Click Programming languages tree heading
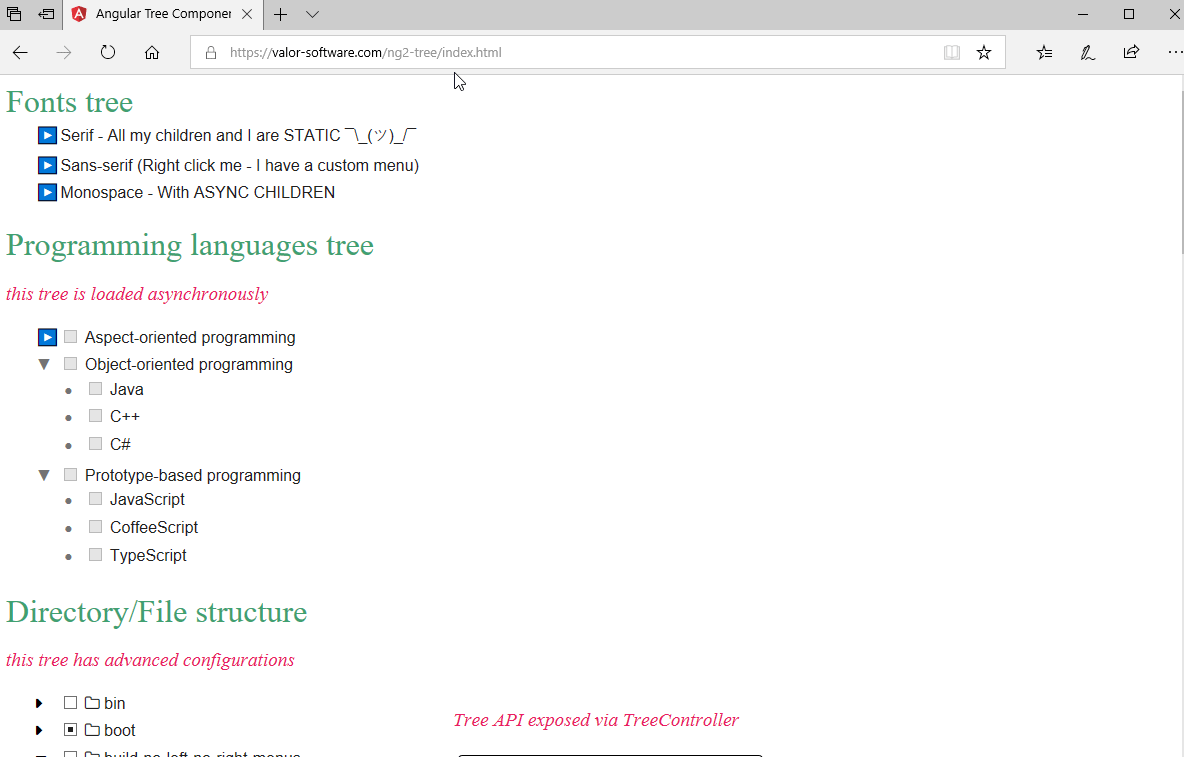 190,245
